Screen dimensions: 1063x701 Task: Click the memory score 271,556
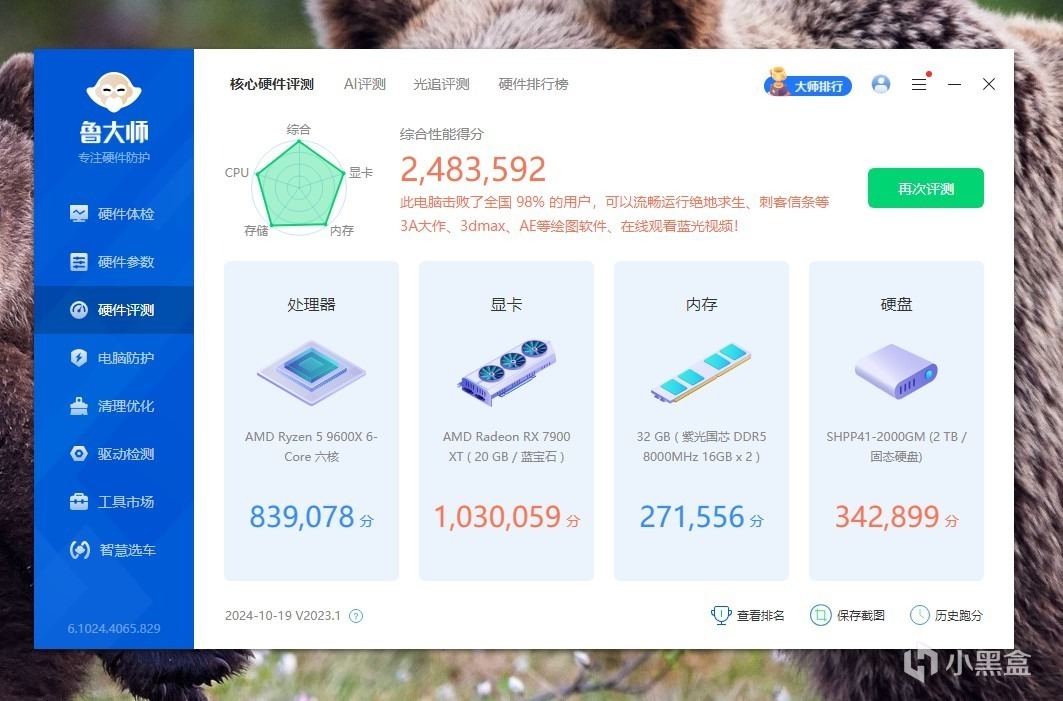pyautogui.click(x=692, y=517)
